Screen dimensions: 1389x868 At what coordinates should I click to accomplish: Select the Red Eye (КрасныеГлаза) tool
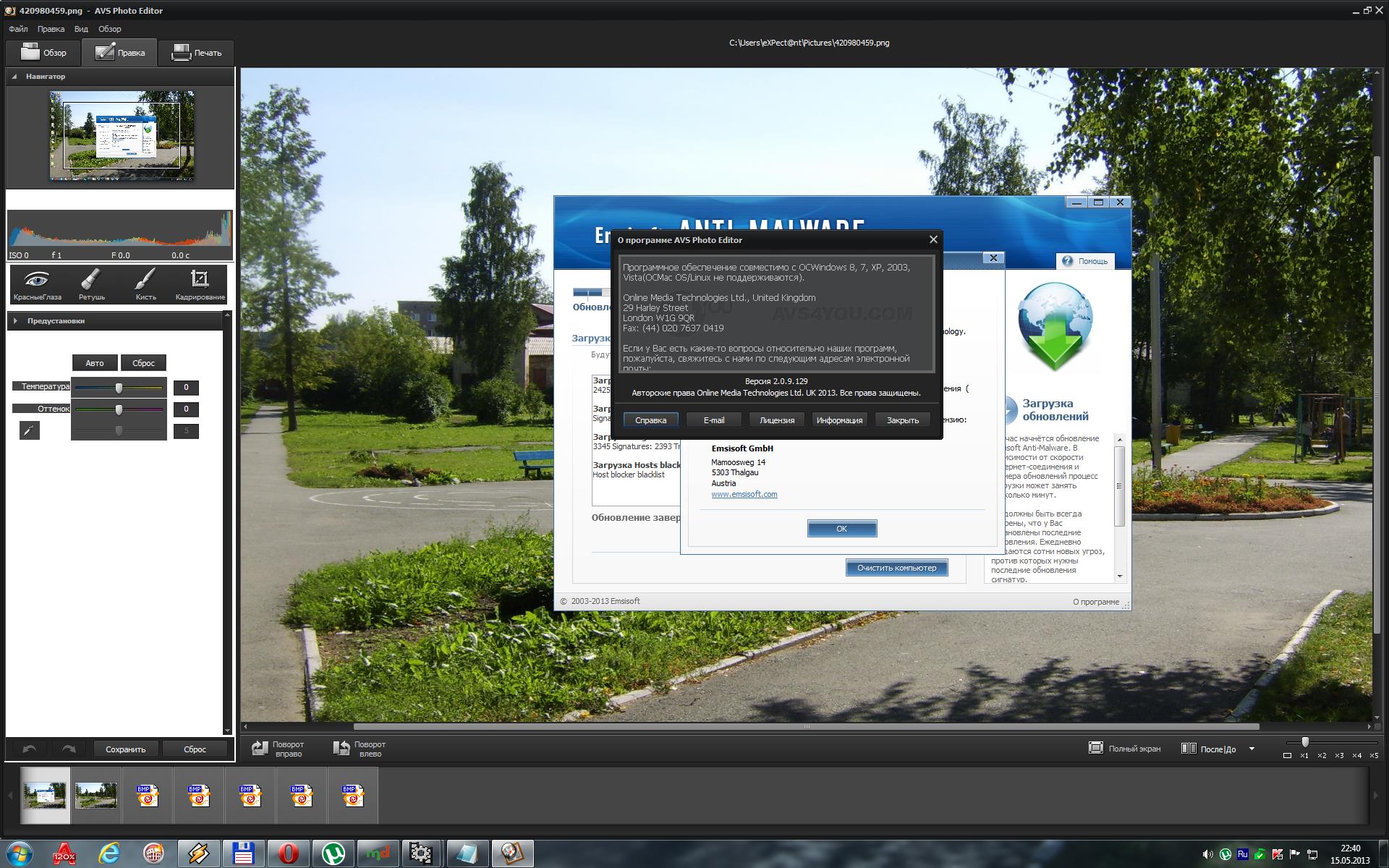[37, 283]
